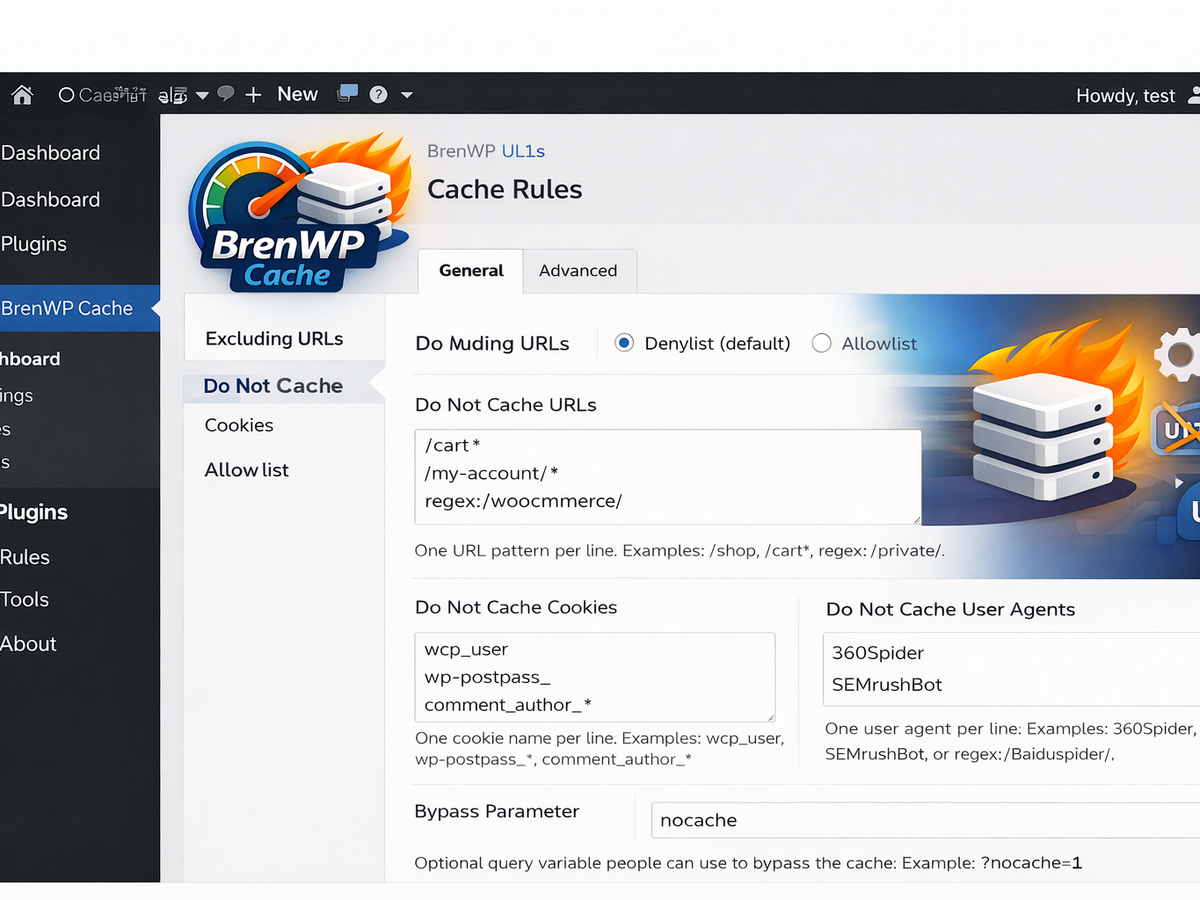Screen dimensions: 1200x900
Task: Click the blue chat windows icon
Action: click(x=347, y=93)
